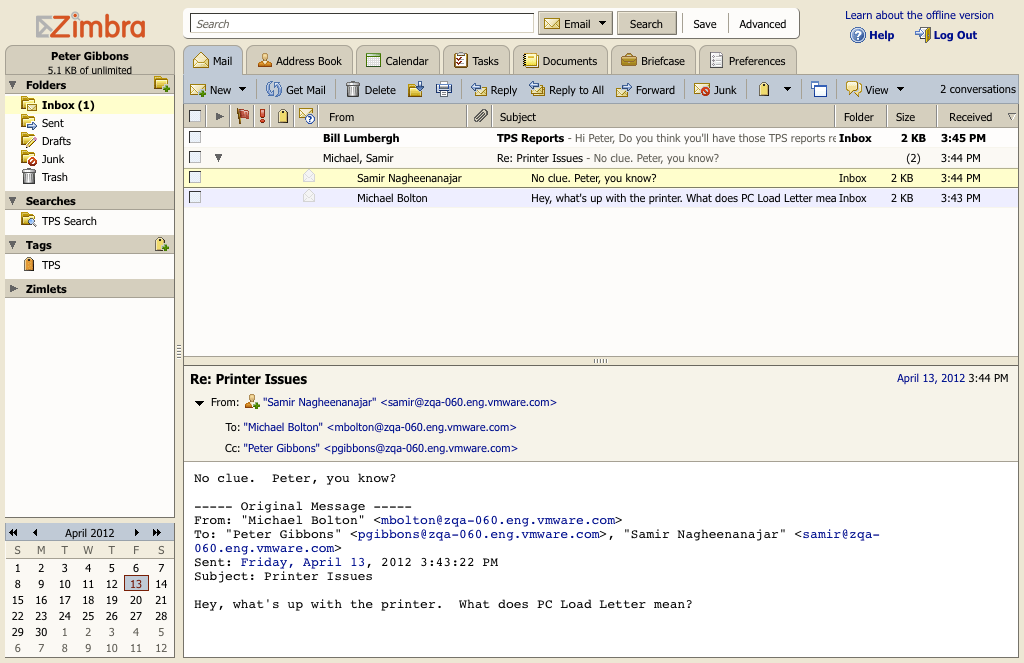Click the message status column header icon
The width and height of the screenshot is (1024, 663).
306,116
